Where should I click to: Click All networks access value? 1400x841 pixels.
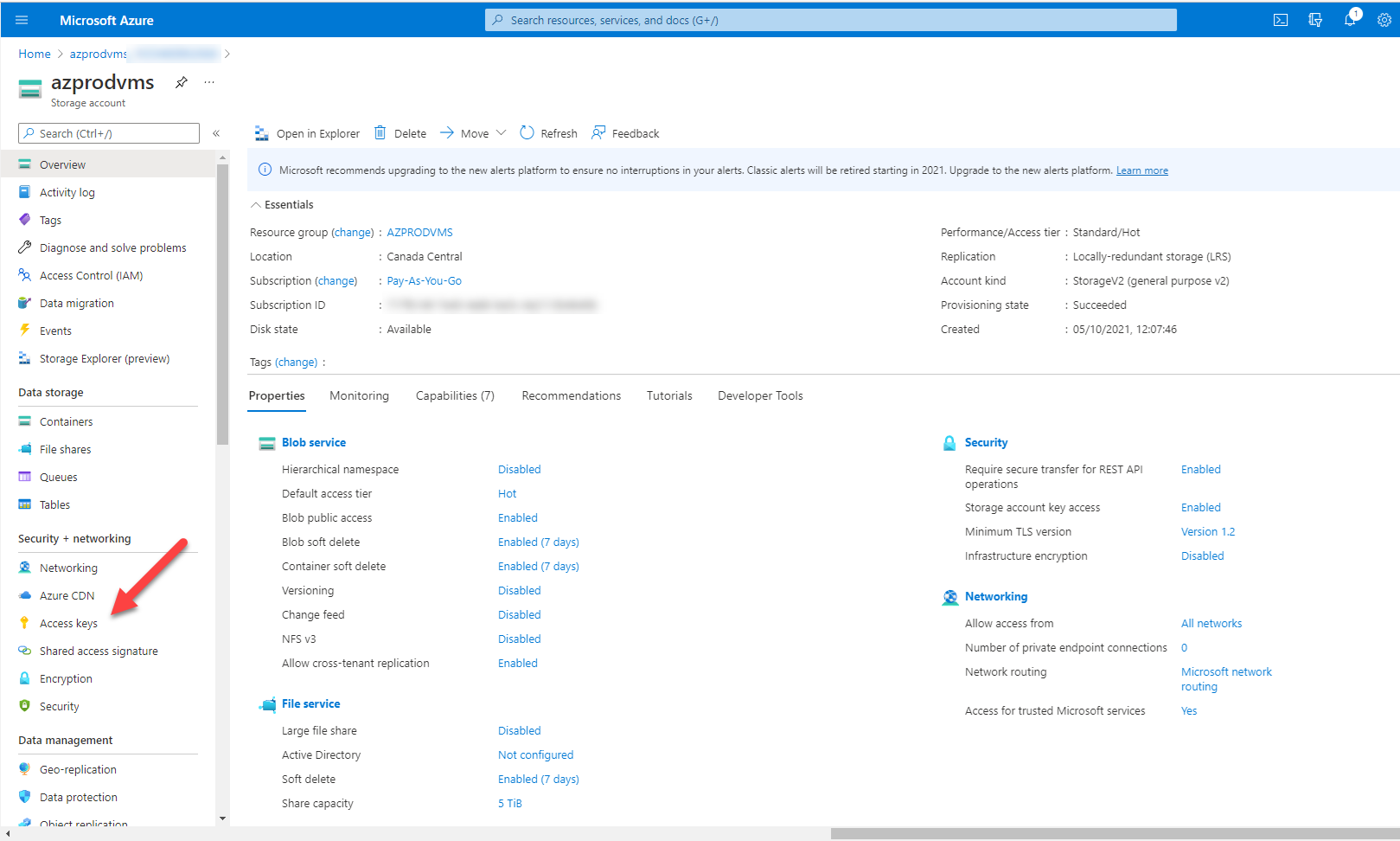pos(1211,624)
